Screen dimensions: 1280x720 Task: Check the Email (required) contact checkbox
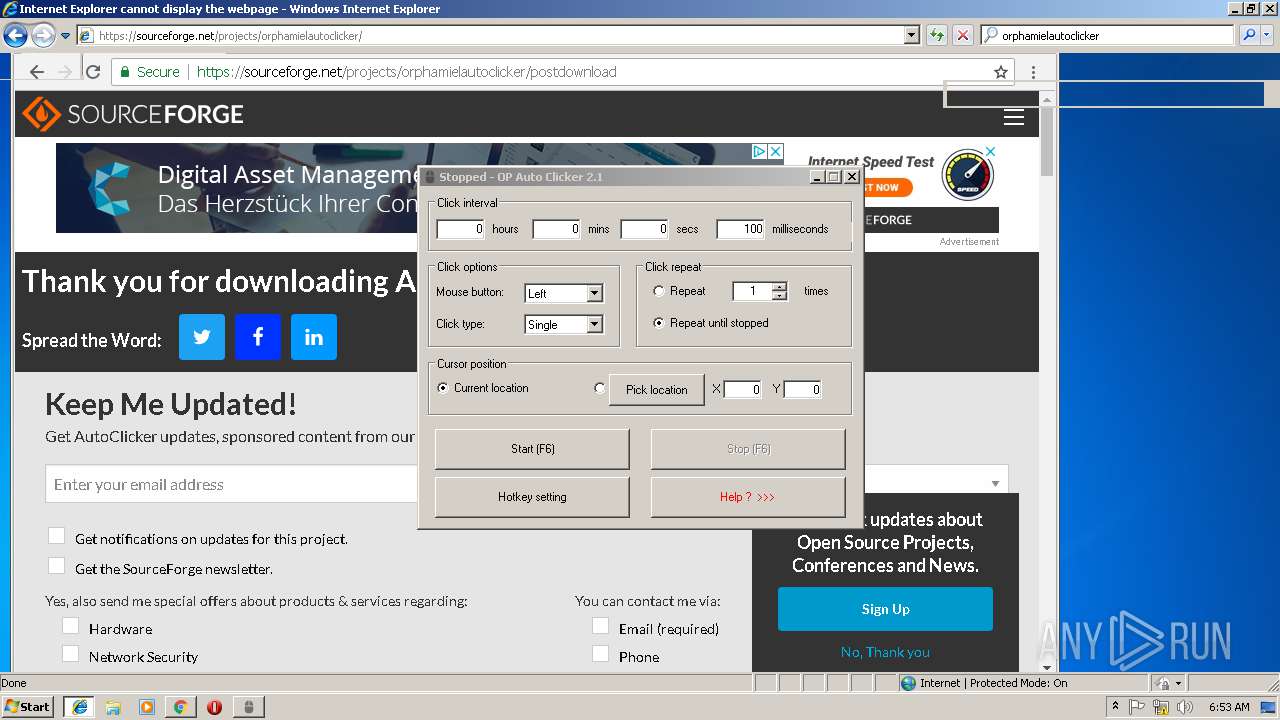(600, 626)
